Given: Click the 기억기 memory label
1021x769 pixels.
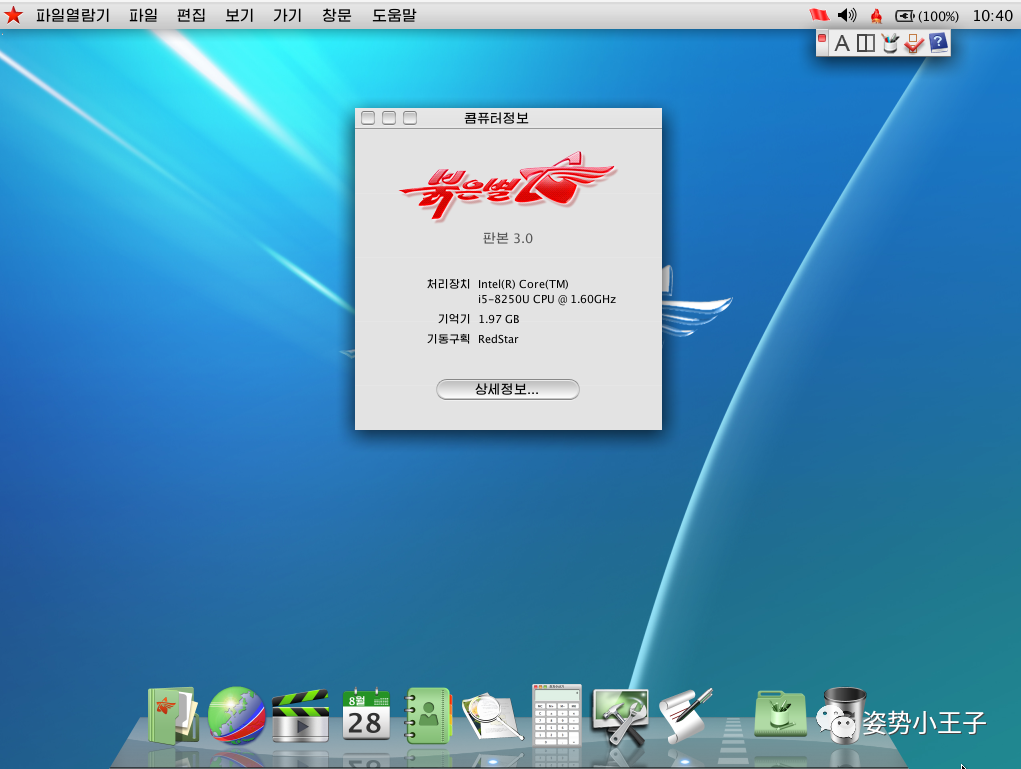Looking at the screenshot, I should coord(453,319).
